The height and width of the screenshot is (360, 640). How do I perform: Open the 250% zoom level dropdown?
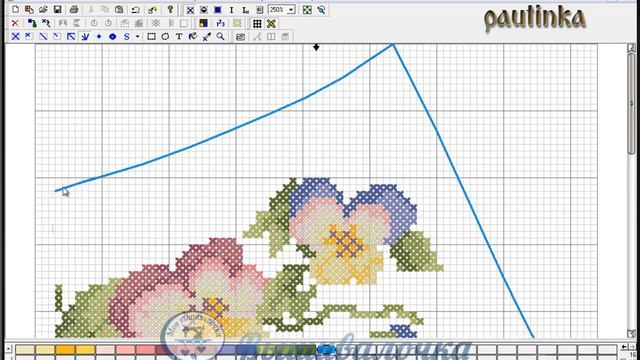pyautogui.click(x=291, y=9)
